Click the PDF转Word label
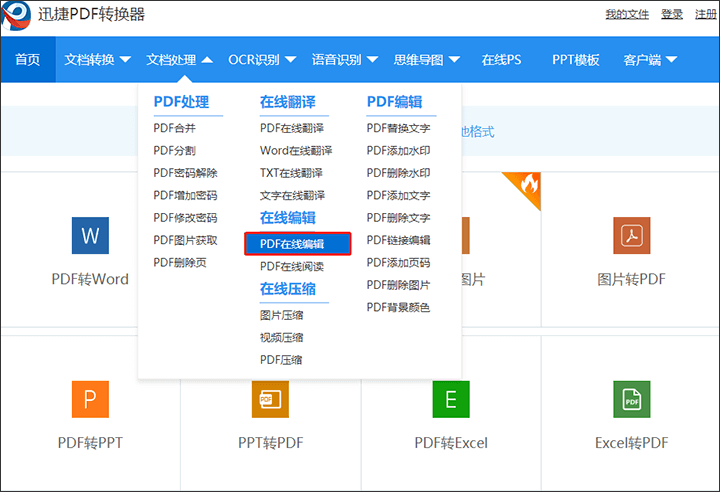 tap(90, 279)
